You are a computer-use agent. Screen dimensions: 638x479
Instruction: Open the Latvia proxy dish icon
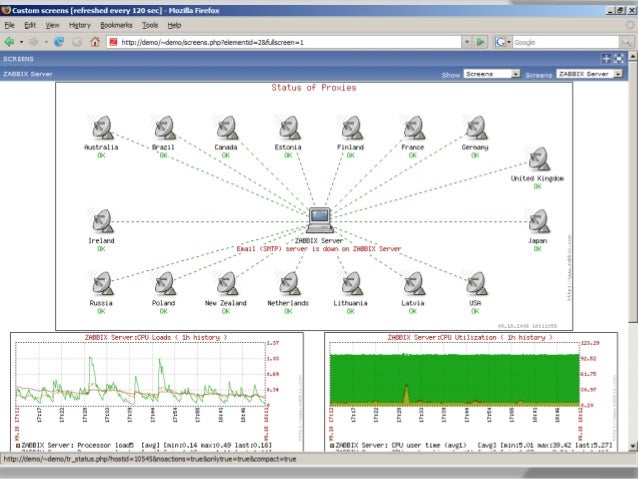click(413, 284)
